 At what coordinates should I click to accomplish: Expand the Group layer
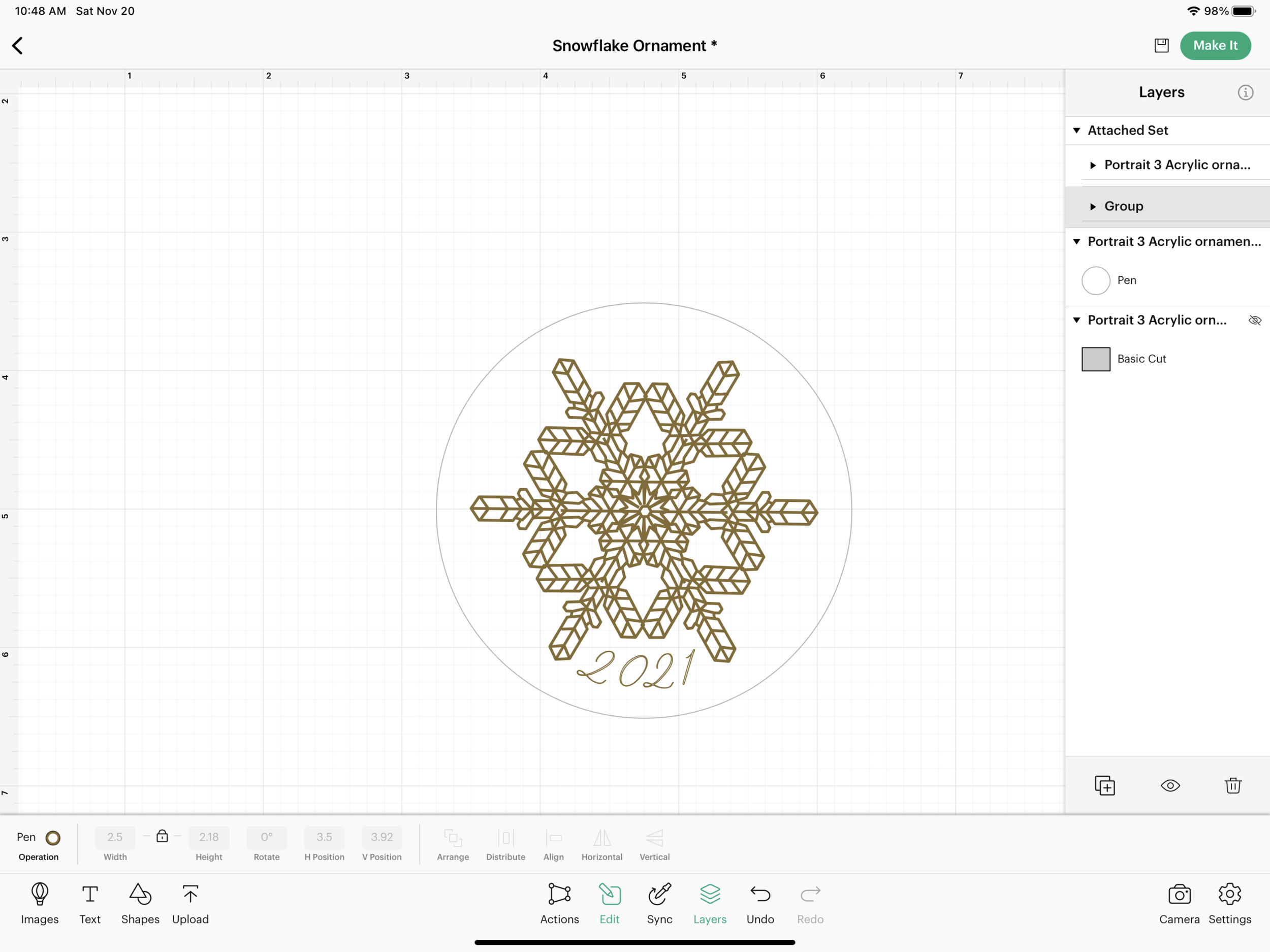pos(1093,207)
